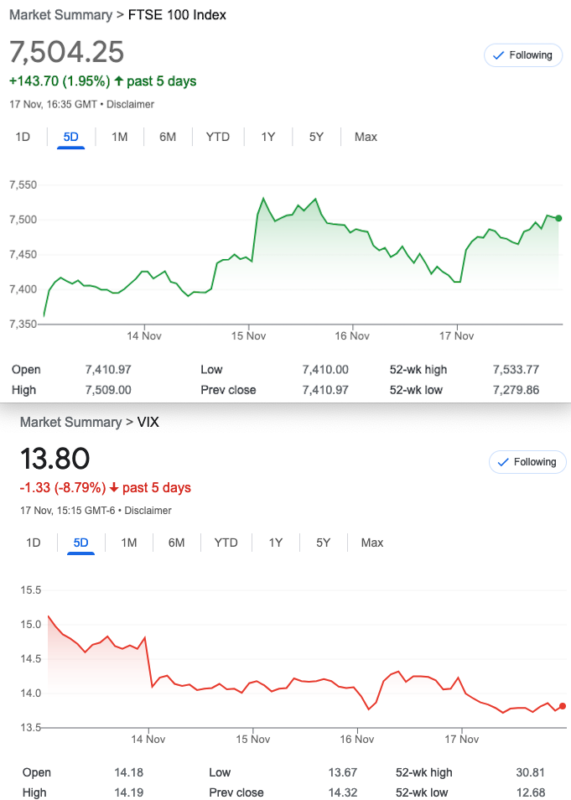
Task: Click the FTSE Low value 7,410.00
Action: tap(326, 369)
